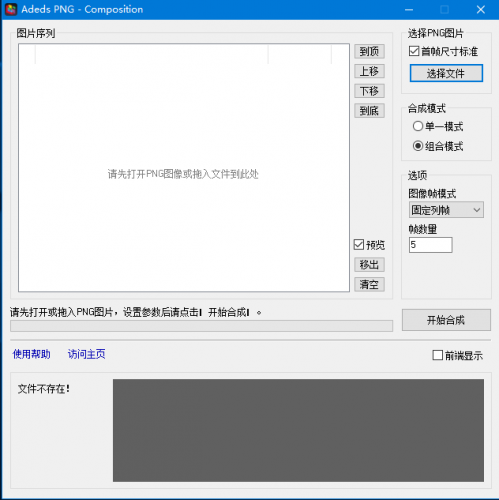Click the 到顶 move-to-top button
The image size is (499, 500).
click(369, 51)
